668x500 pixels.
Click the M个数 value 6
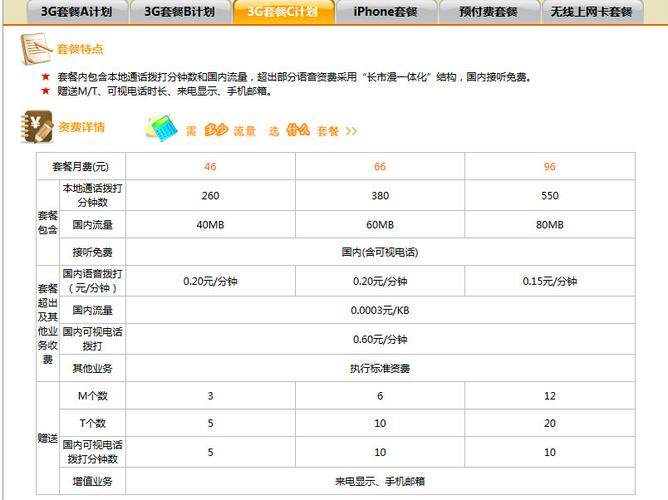point(380,396)
